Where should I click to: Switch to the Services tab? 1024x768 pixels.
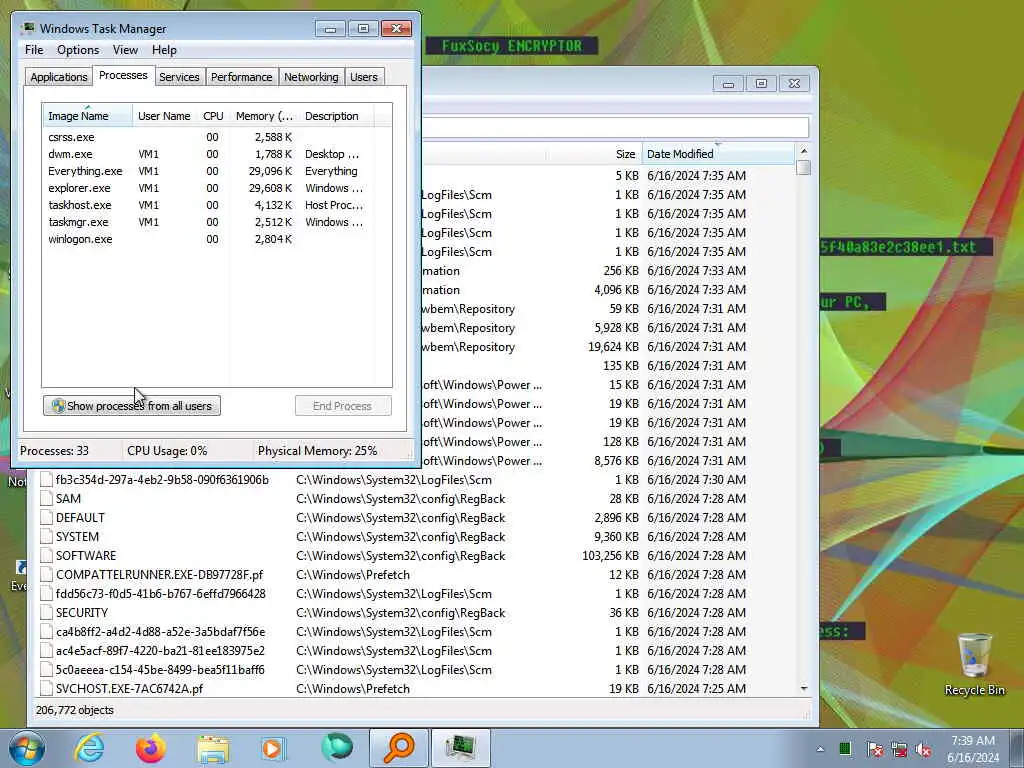click(x=179, y=77)
